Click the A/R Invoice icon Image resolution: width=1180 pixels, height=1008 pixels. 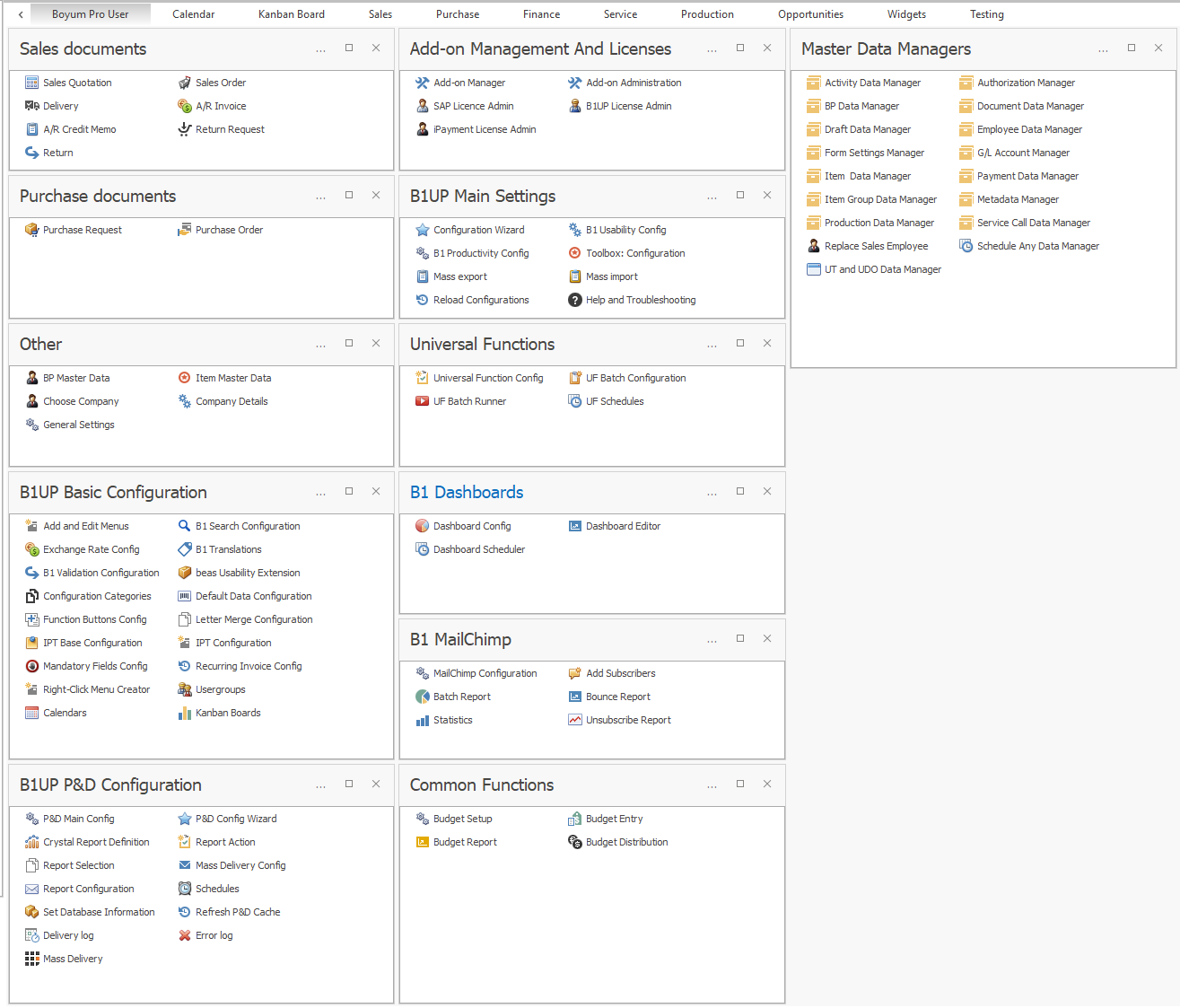185,106
